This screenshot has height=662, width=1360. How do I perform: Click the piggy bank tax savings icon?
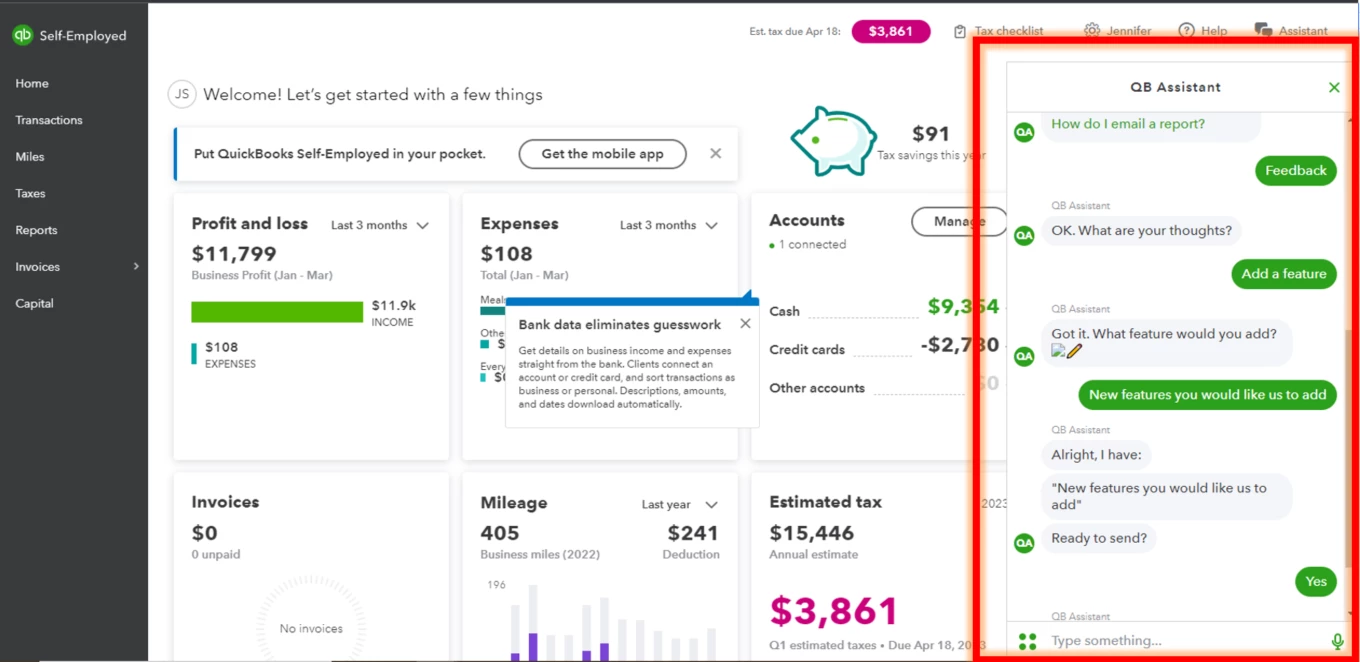[x=833, y=141]
